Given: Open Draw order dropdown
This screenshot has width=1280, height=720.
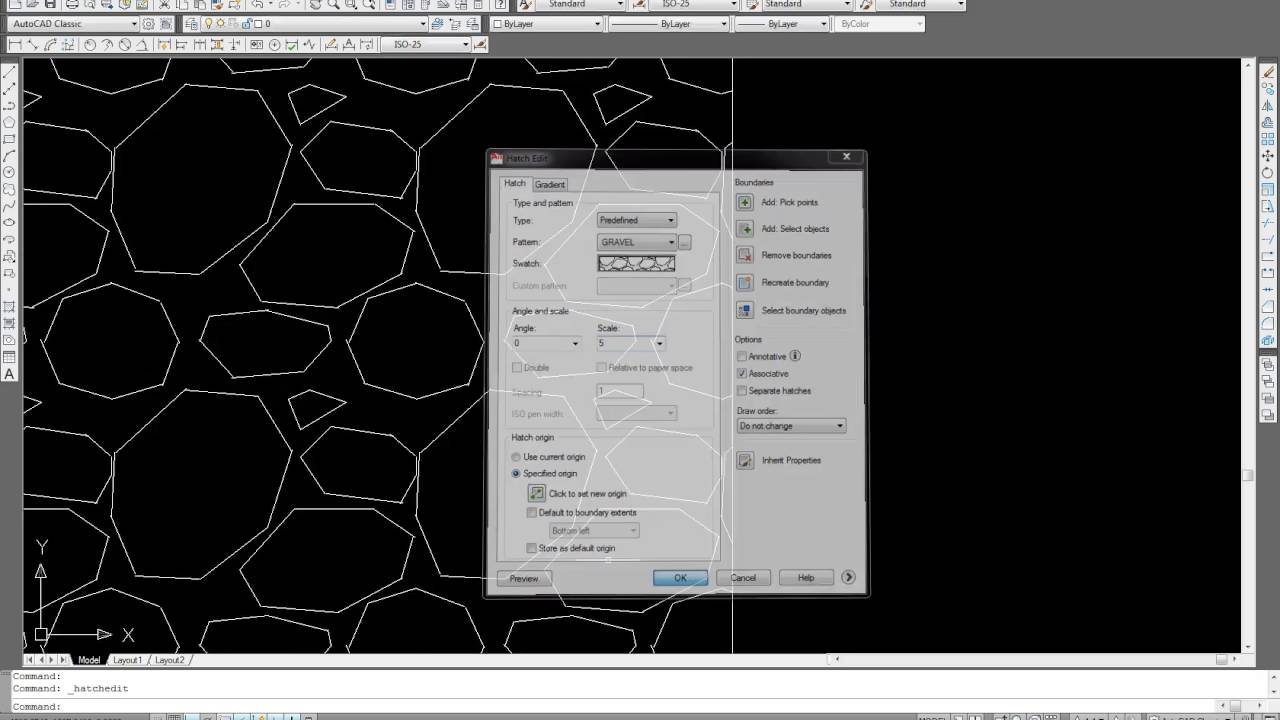Looking at the screenshot, I should (x=791, y=426).
